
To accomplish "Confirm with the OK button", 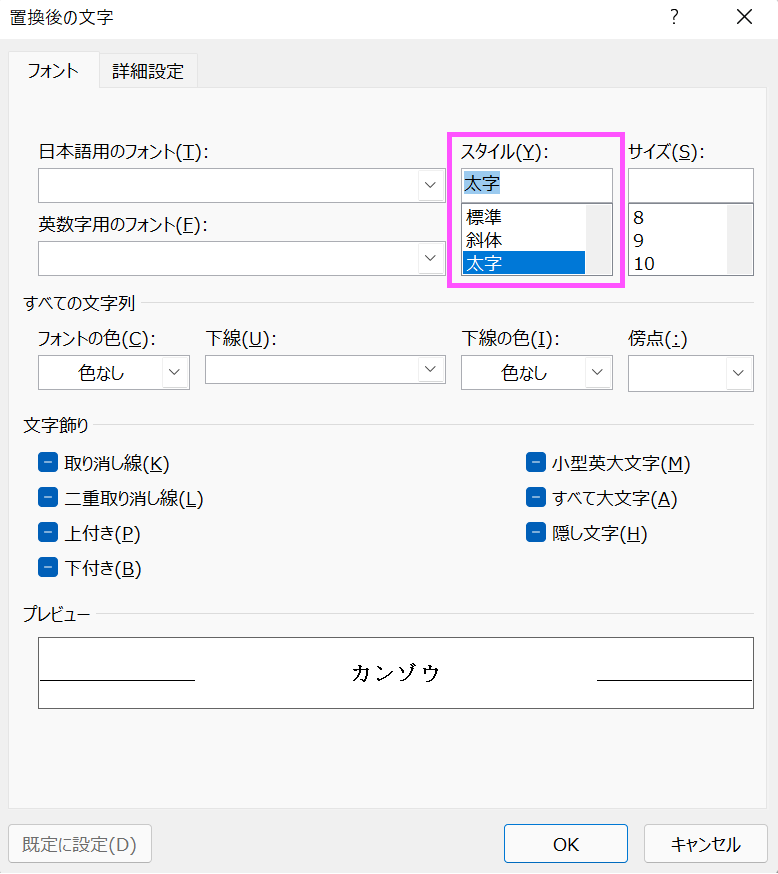I will pyautogui.click(x=566, y=843).
